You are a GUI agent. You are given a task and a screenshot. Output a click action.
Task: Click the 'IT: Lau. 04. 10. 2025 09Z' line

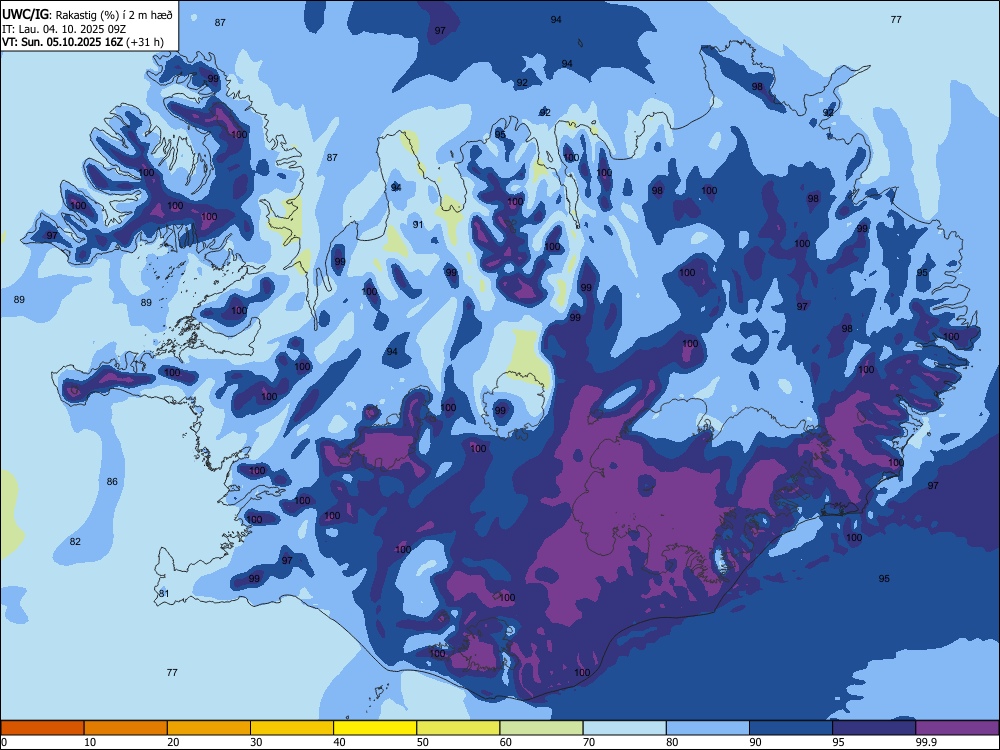64,29
